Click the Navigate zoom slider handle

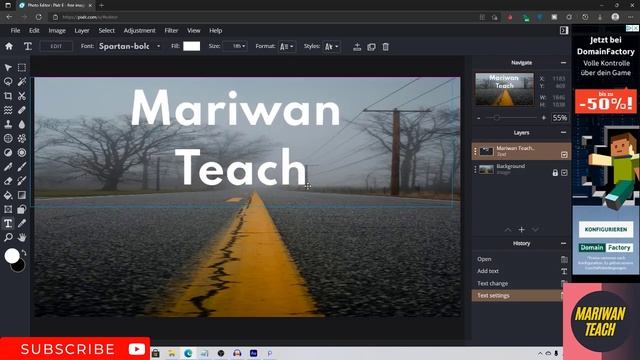496,118
